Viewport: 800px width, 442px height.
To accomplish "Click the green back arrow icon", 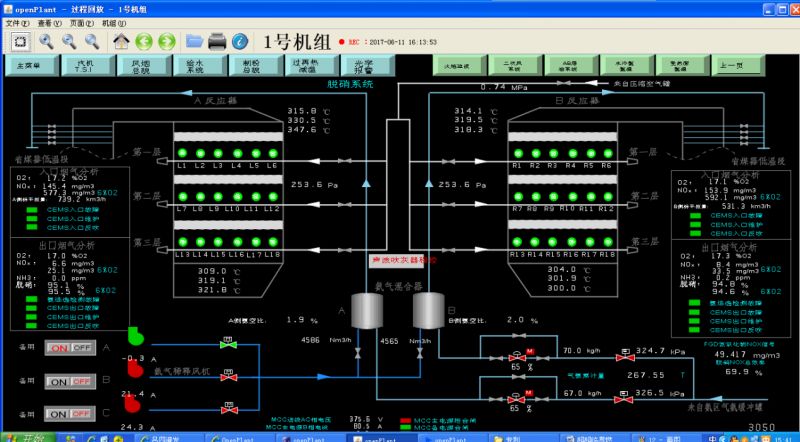I will (145, 41).
